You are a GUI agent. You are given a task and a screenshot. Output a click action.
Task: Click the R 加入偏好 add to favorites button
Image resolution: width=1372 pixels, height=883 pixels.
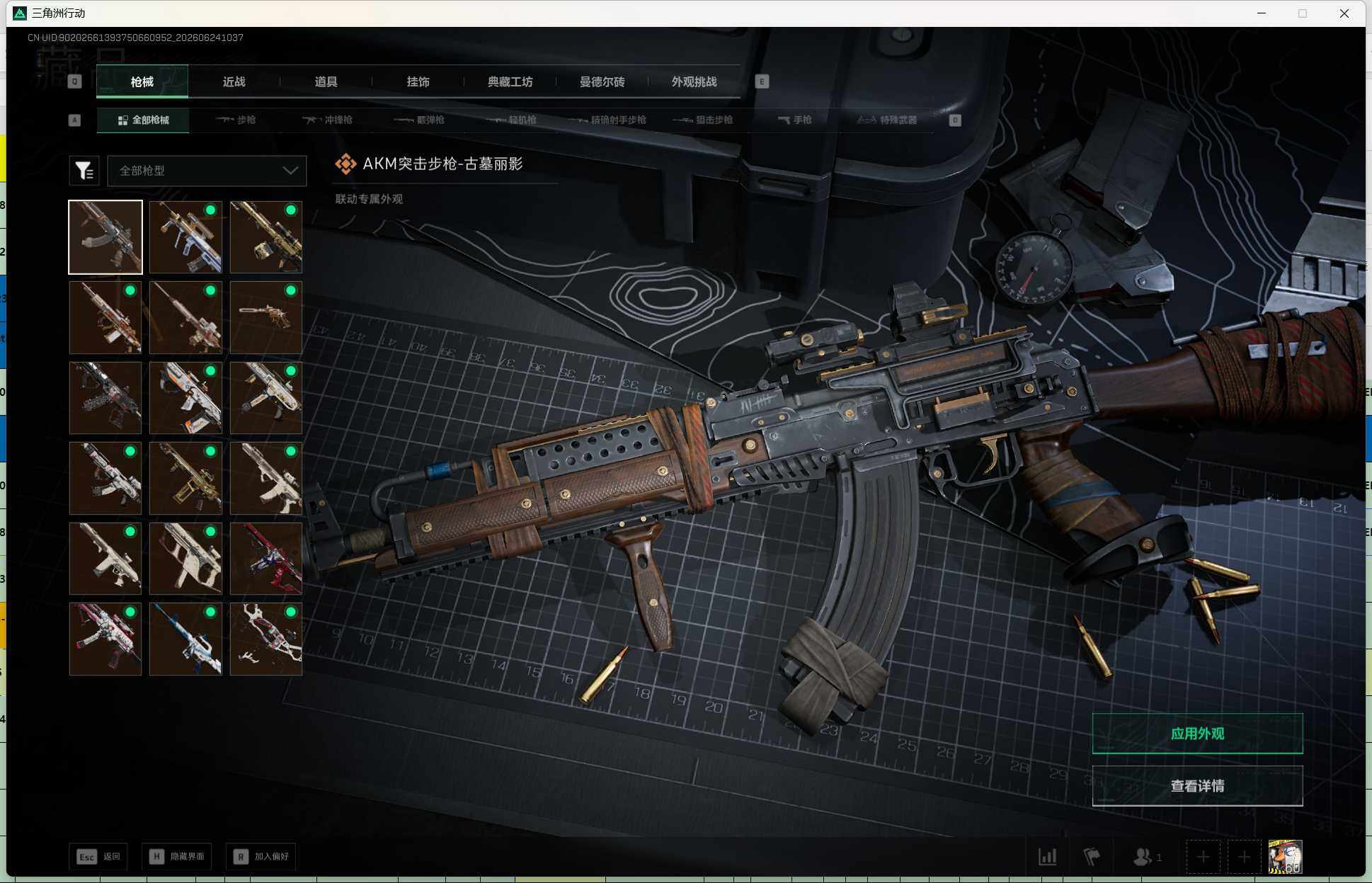tap(261, 857)
